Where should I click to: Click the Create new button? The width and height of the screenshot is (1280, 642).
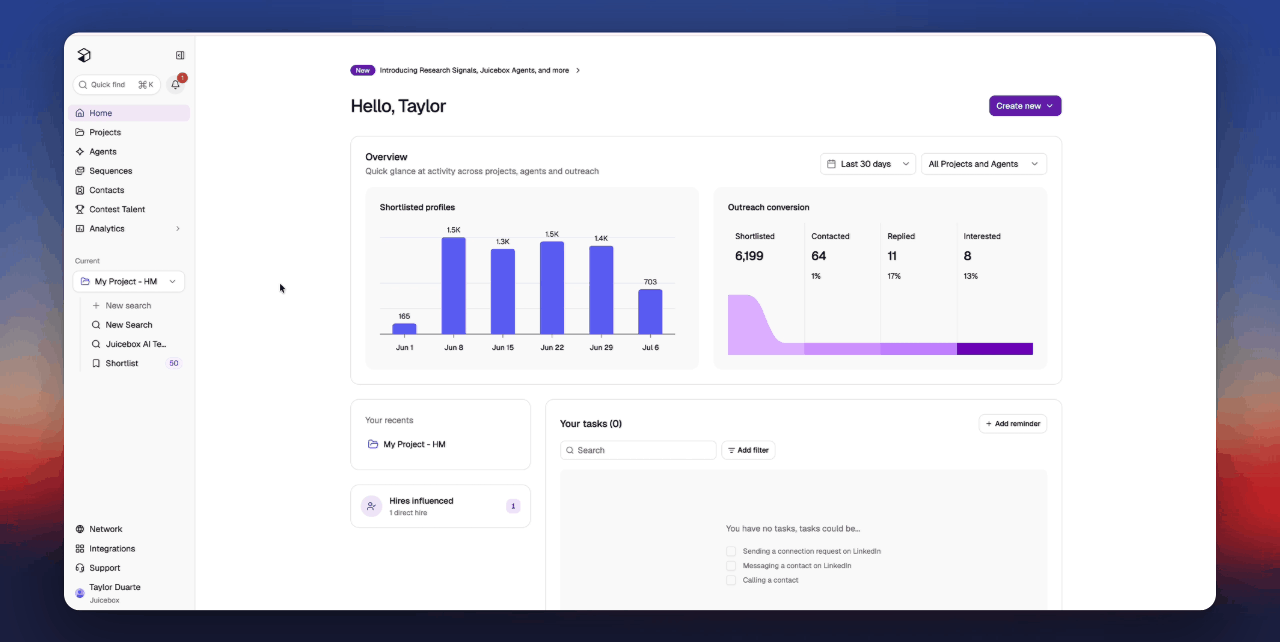point(1025,106)
